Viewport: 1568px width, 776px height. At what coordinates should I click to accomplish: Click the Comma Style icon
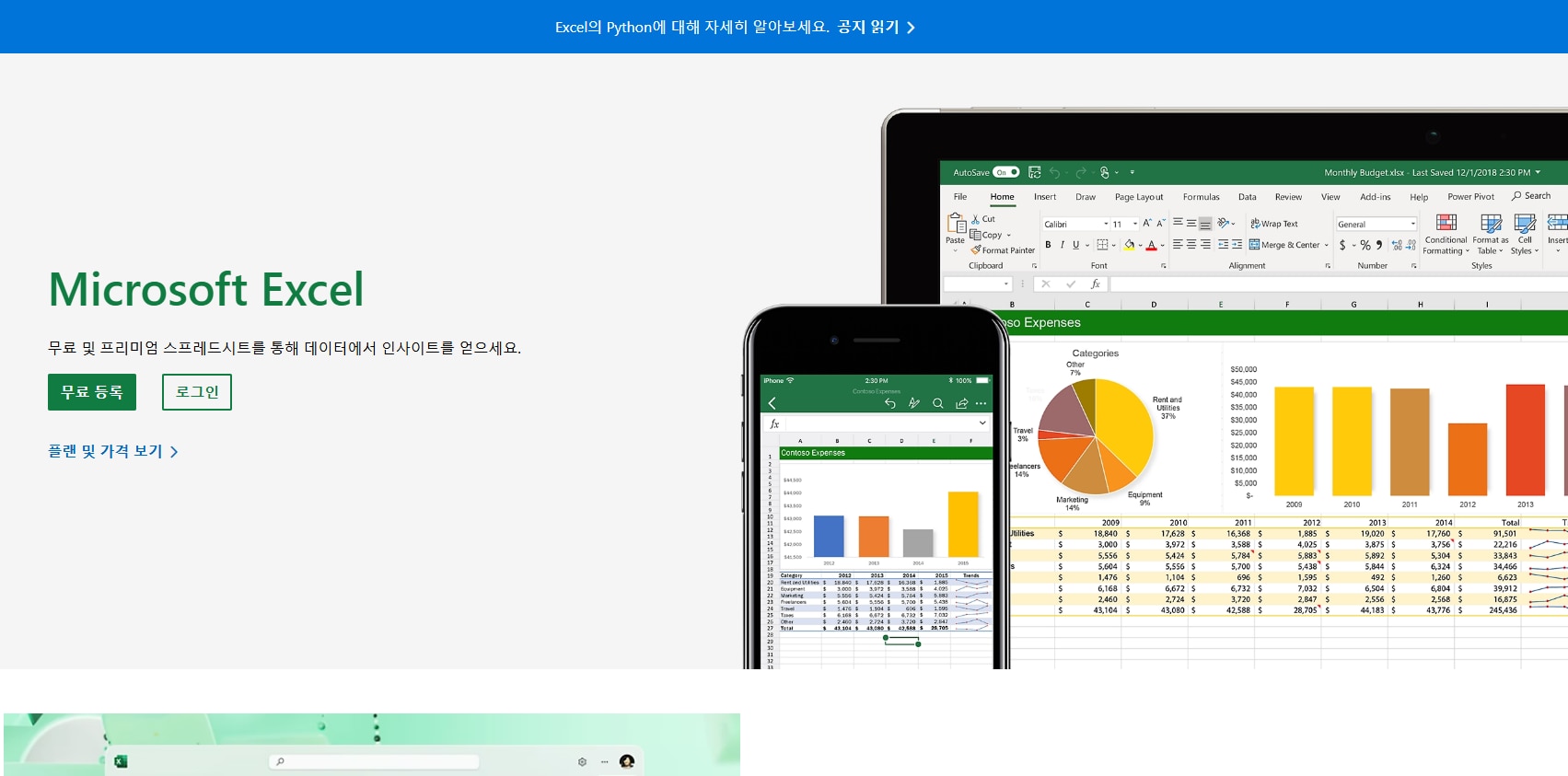pyautogui.click(x=1379, y=245)
